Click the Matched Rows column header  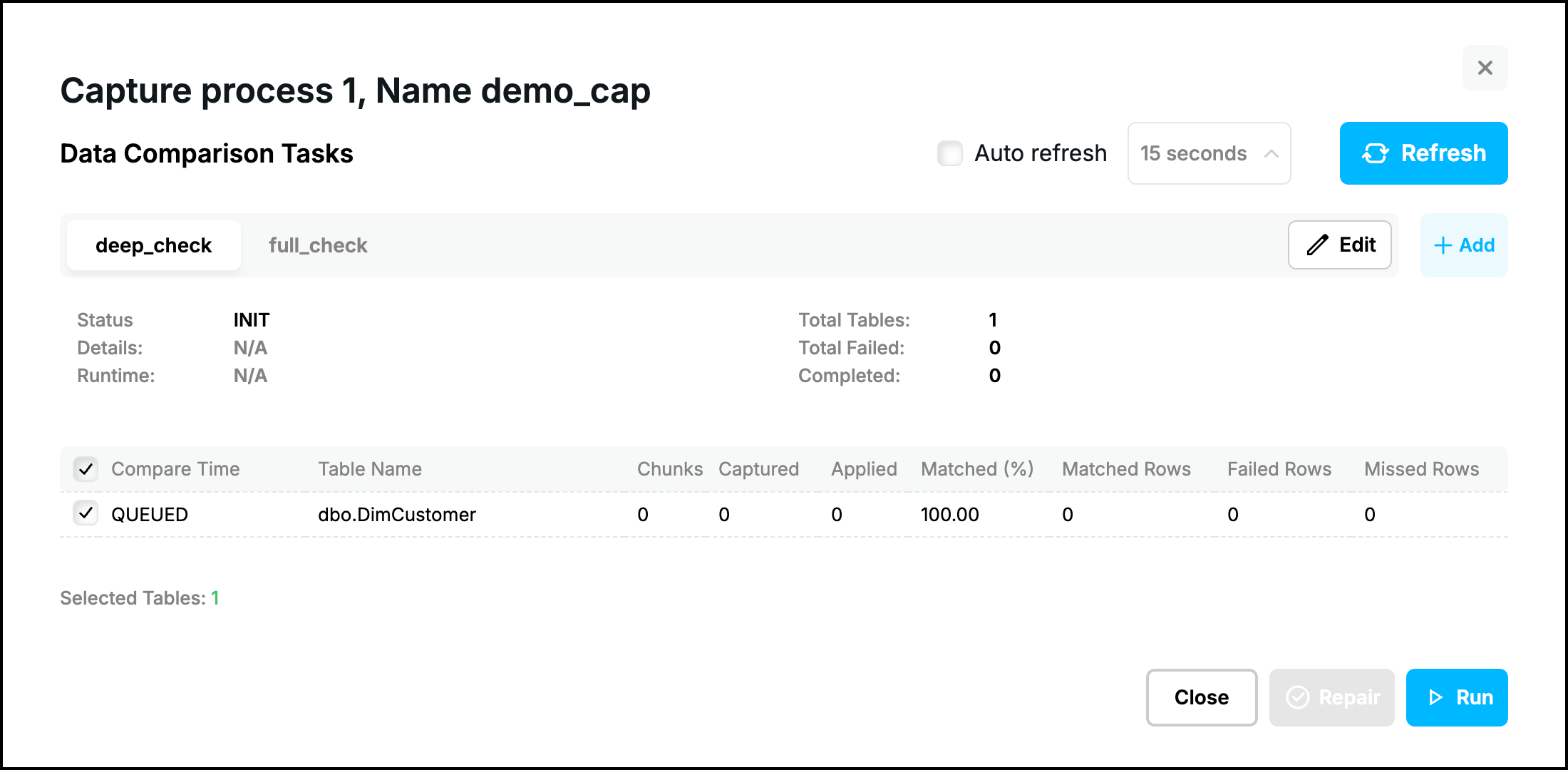pyautogui.click(x=1127, y=469)
